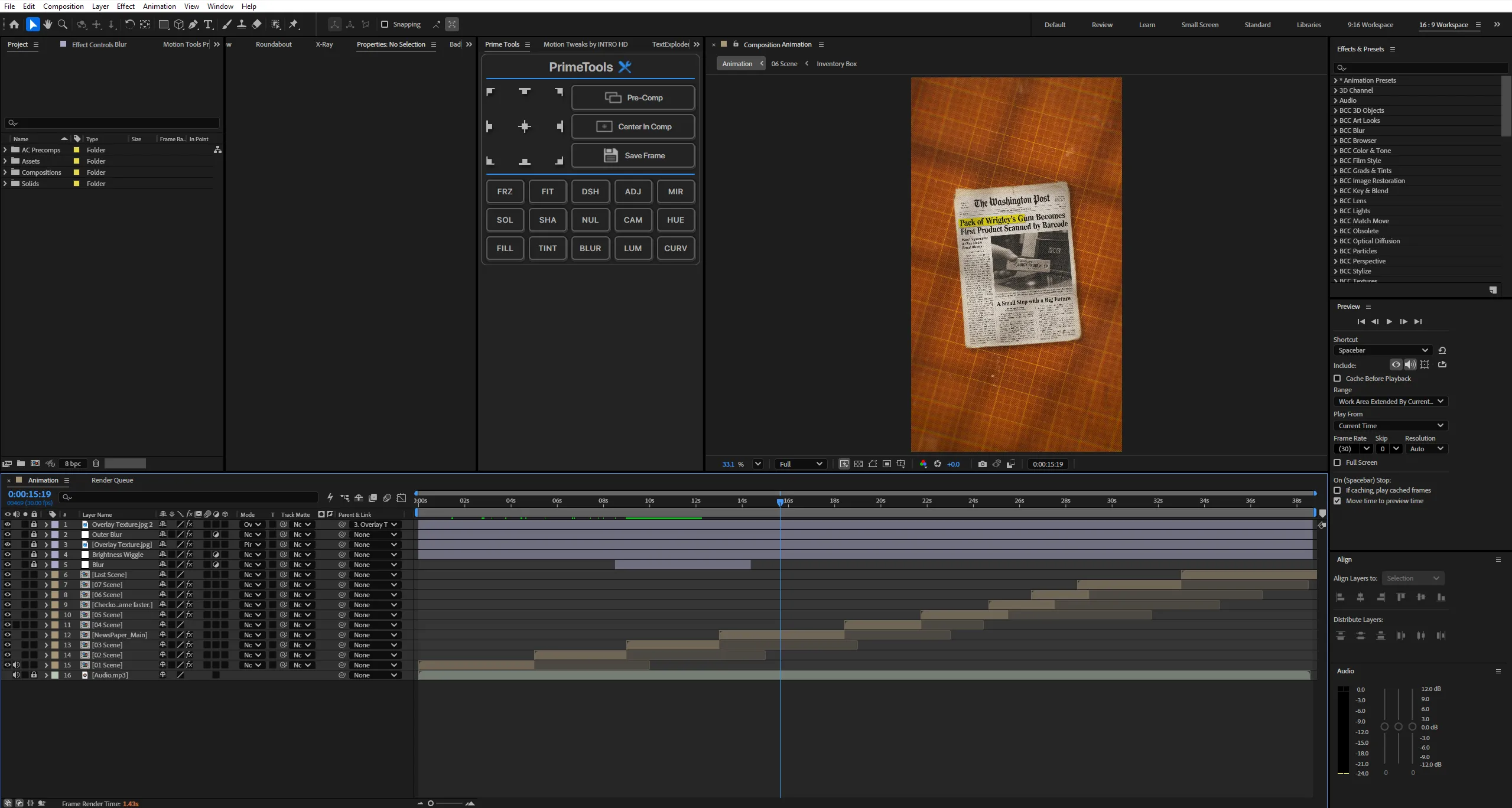Viewport: 1512px width, 808px height.
Task: Select the Zoom magnifier tool
Action: pos(63,24)
